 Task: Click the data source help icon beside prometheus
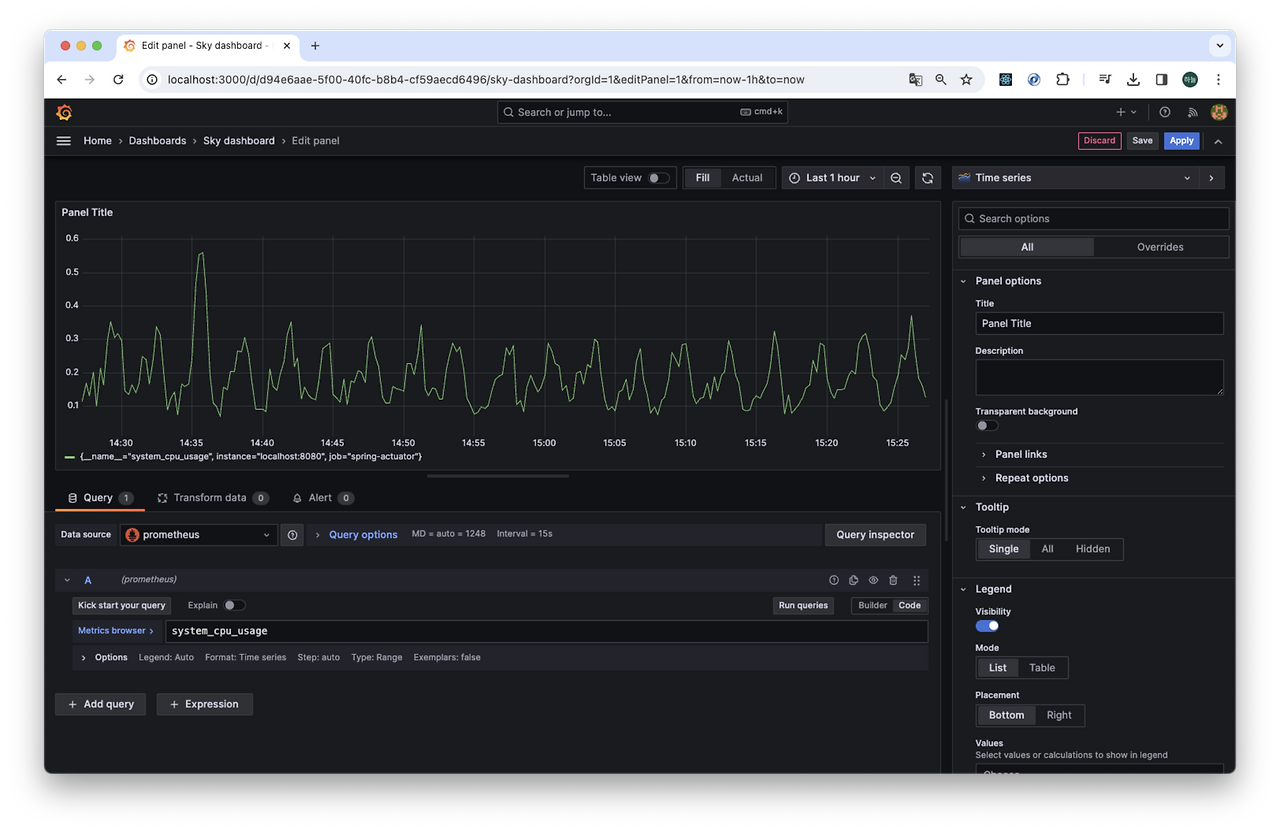click(x=292, y=535)
